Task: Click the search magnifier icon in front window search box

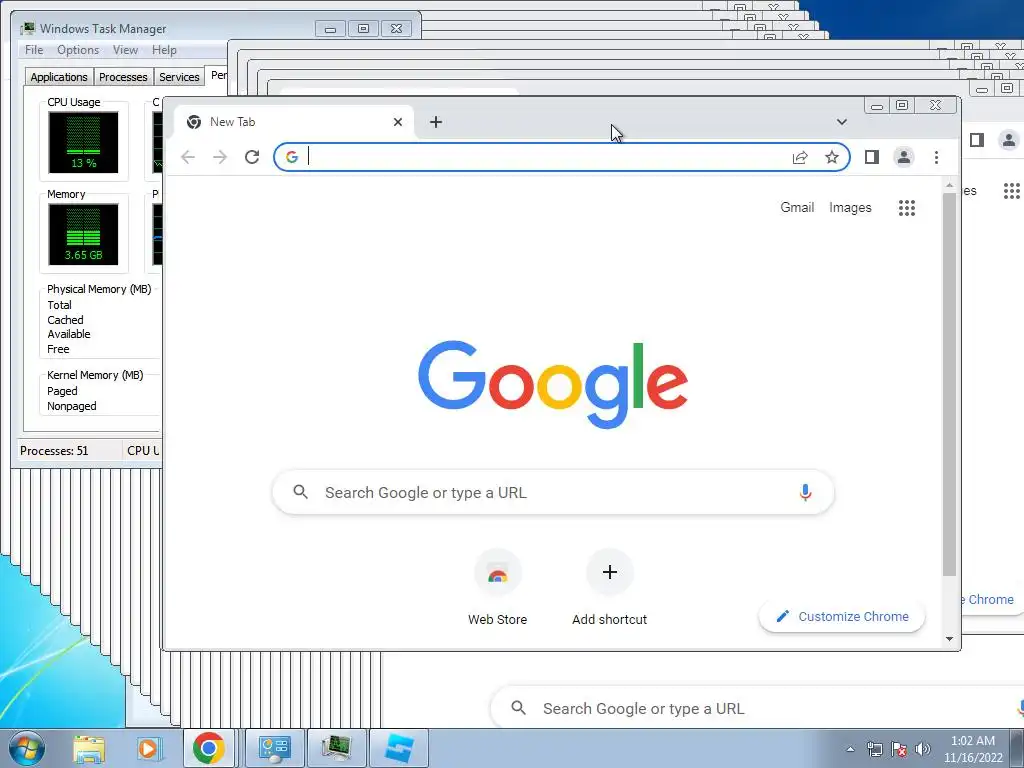Action: (x=300, y=492)
